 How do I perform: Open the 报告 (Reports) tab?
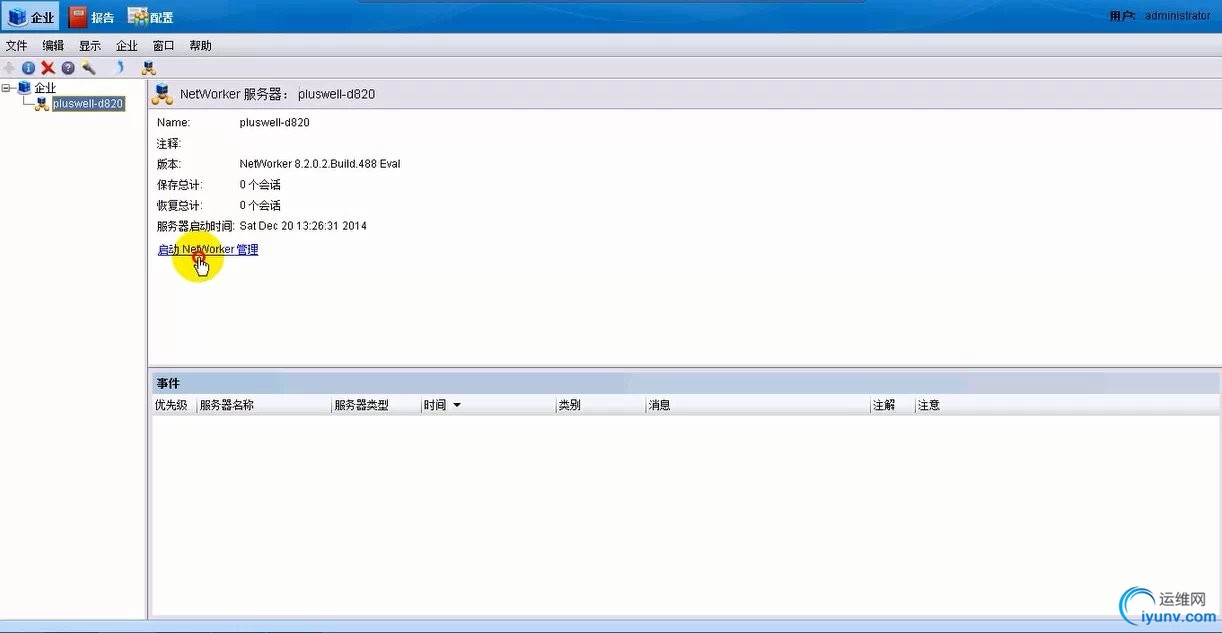click(x=92, y=17)
